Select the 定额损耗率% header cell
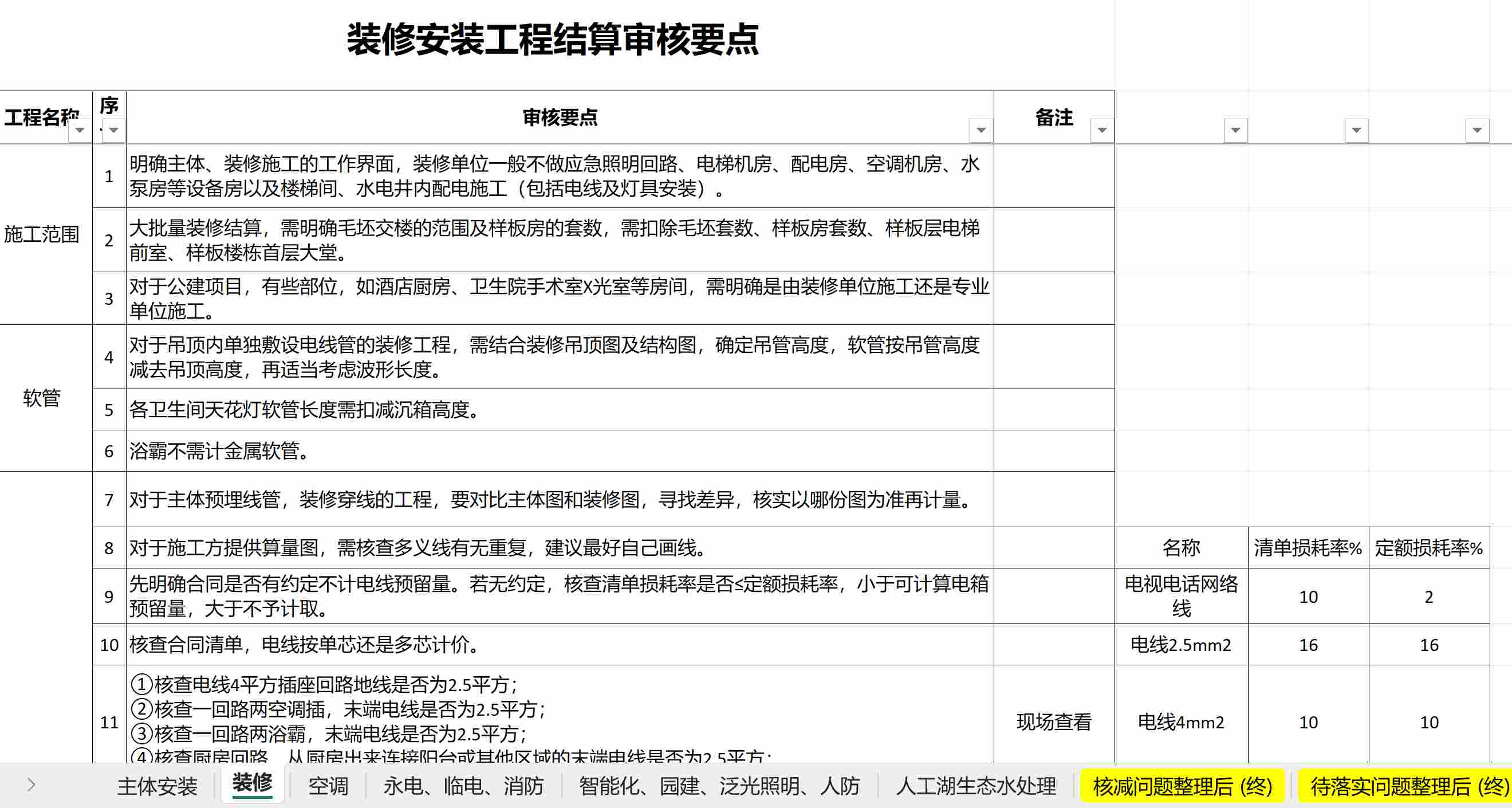The width and height of the screenshot is (1512, 808). coord(1429,548)
